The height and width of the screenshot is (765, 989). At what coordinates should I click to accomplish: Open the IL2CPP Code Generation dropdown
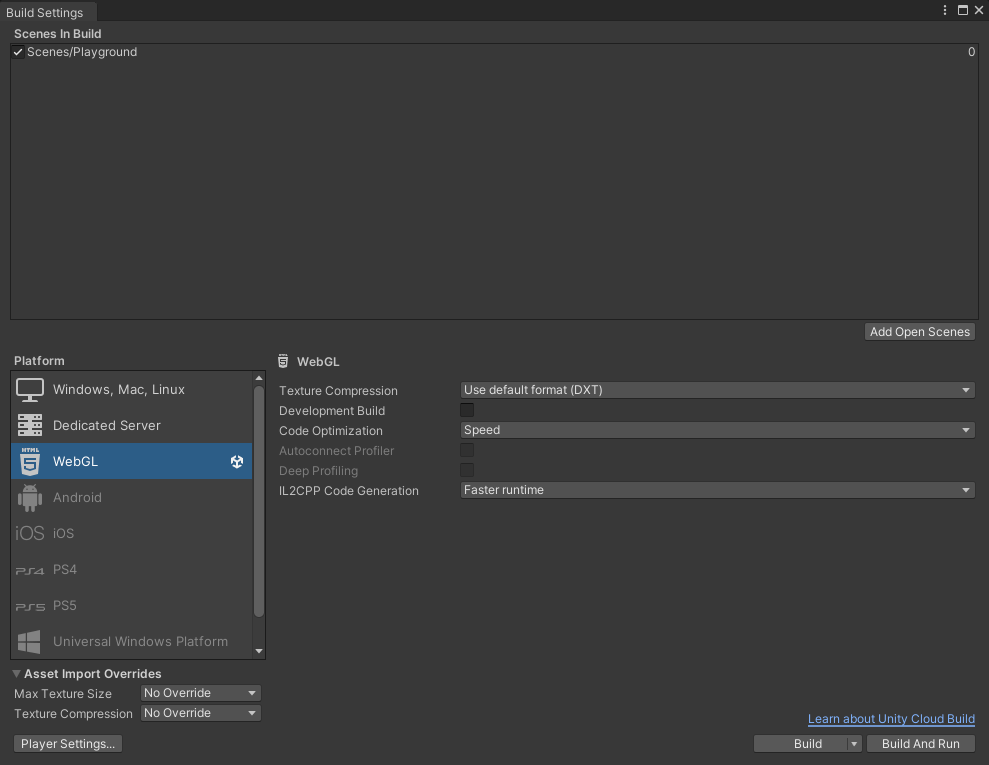coord(718,490)
